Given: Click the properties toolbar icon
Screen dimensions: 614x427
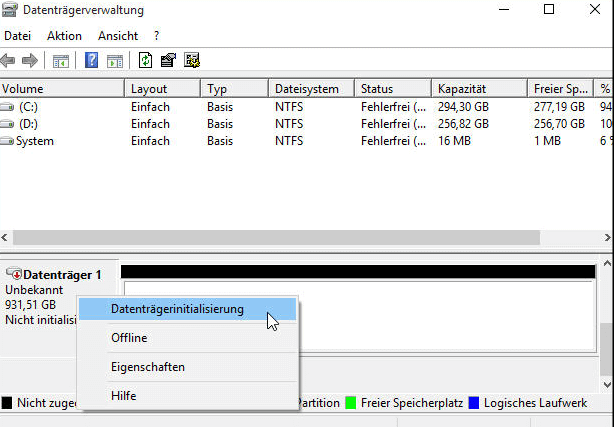Looking at the screenshot, I should coord(169,60).
